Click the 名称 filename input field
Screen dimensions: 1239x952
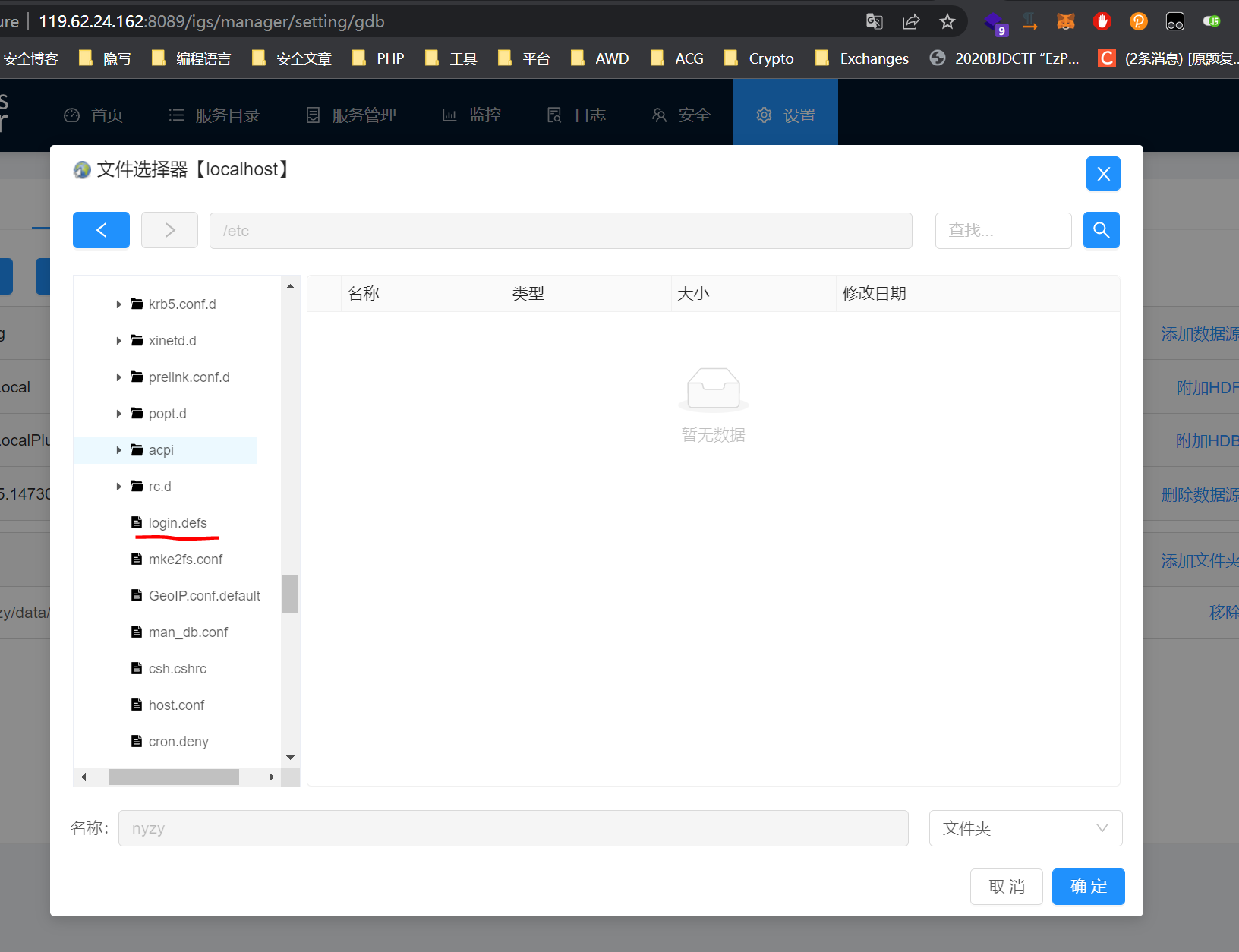click(513, 828)
